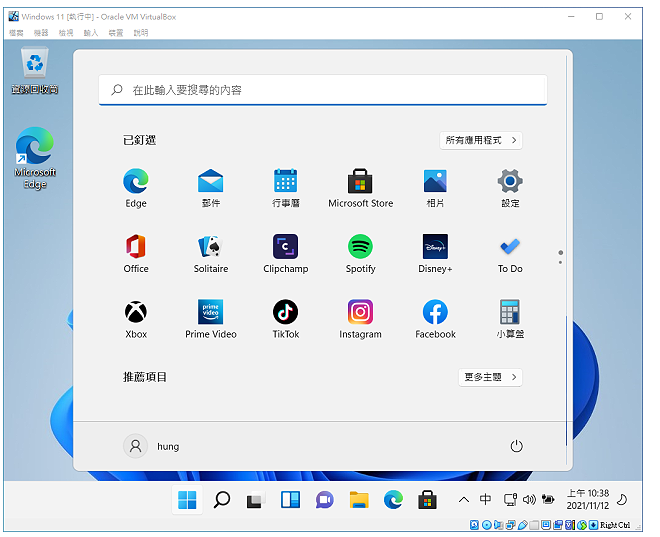Open Teams Chat on the taskbar
The width and height of the screenshot is (660, 537).
(x=324, y=500)
